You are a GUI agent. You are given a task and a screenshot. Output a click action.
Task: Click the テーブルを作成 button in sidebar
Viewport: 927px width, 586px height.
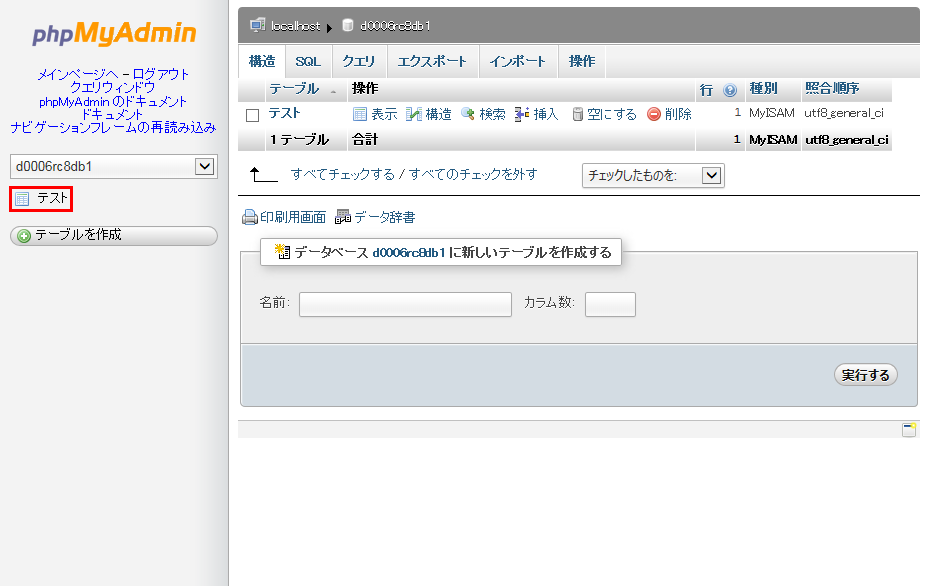113,236
